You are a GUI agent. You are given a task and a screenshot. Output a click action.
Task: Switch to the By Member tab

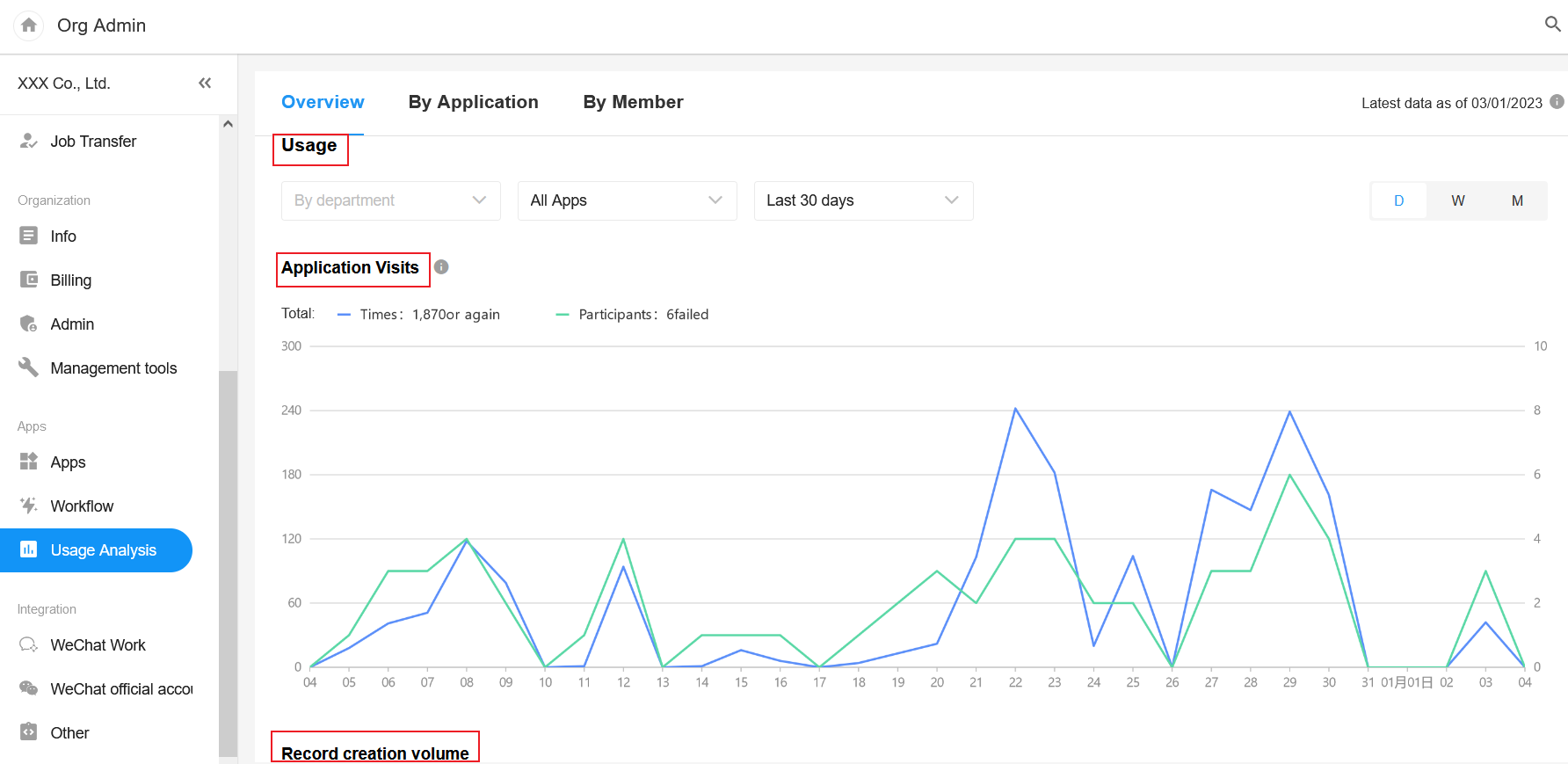[632, 103]
